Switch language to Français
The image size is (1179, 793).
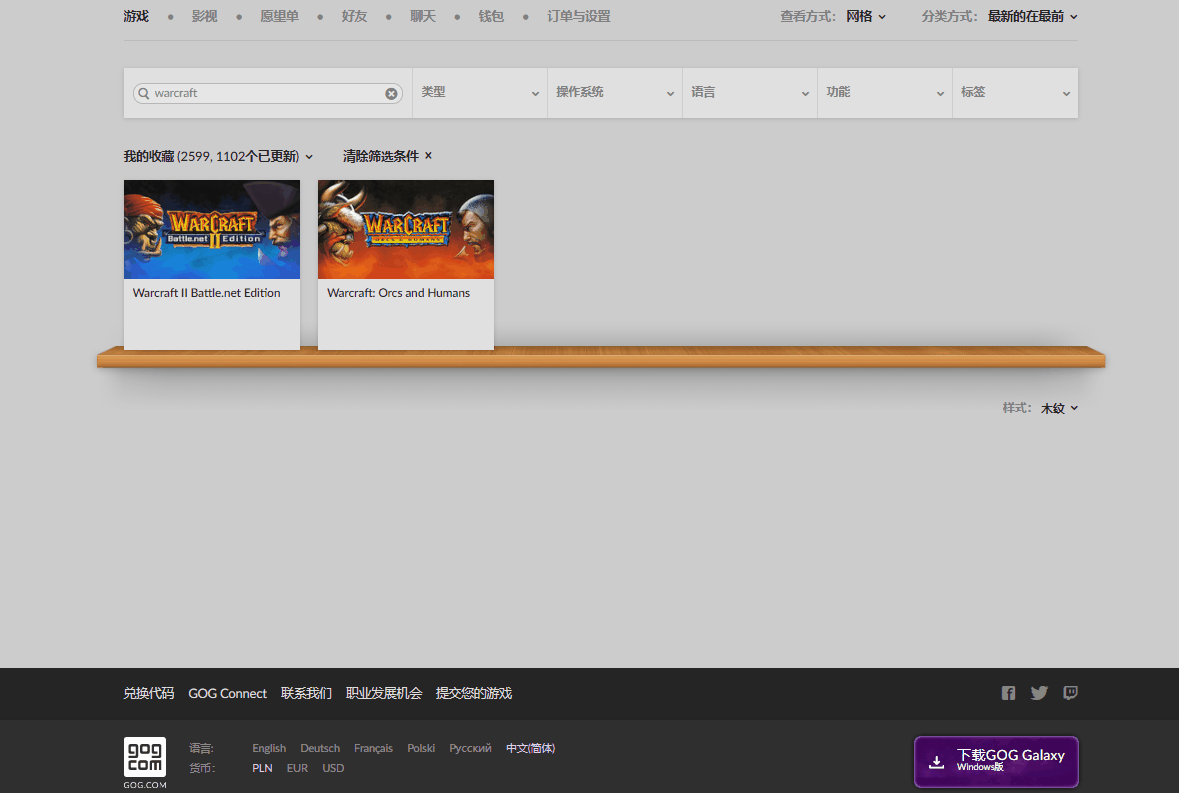[374, 749]
